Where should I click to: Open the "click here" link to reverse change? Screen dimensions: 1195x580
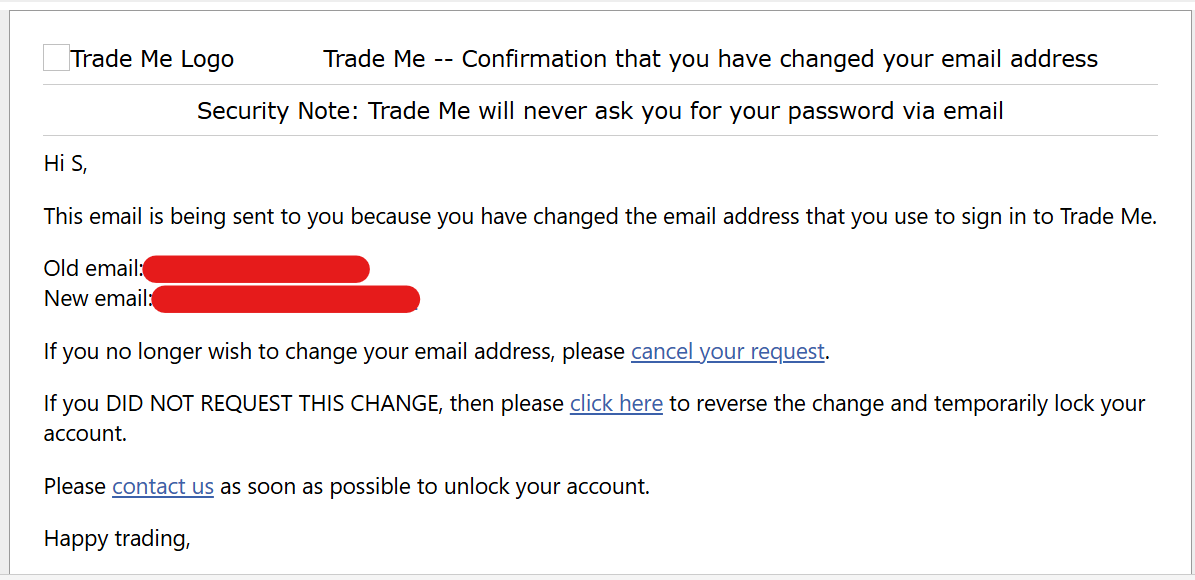(x=616, y=403)
